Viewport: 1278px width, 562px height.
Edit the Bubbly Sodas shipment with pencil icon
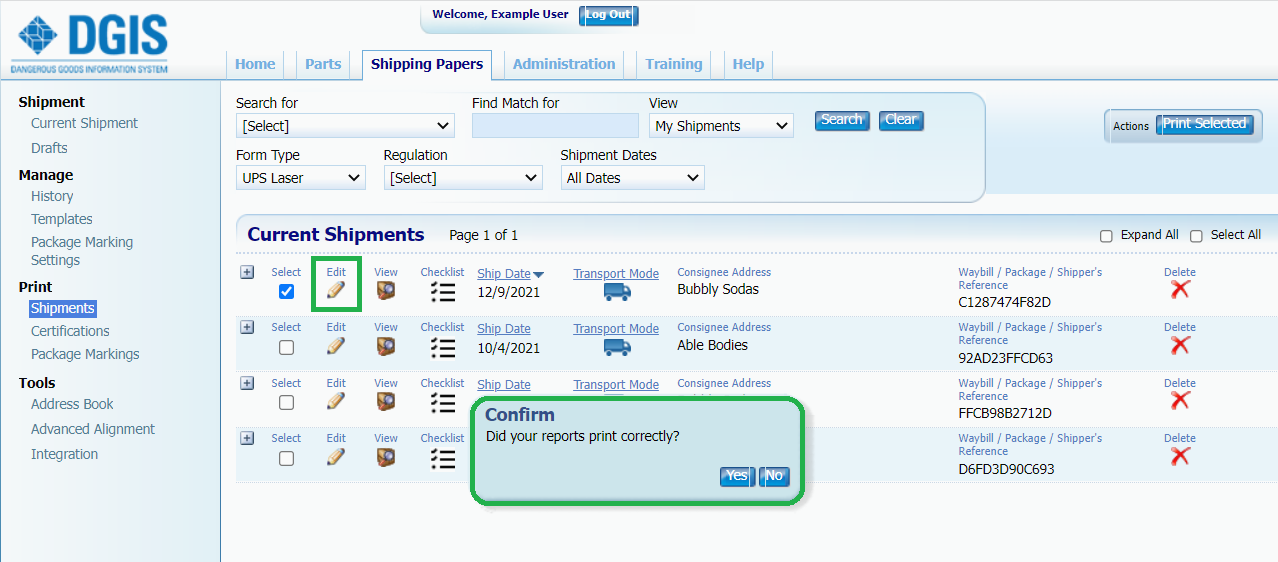click(x=336, y=291)
